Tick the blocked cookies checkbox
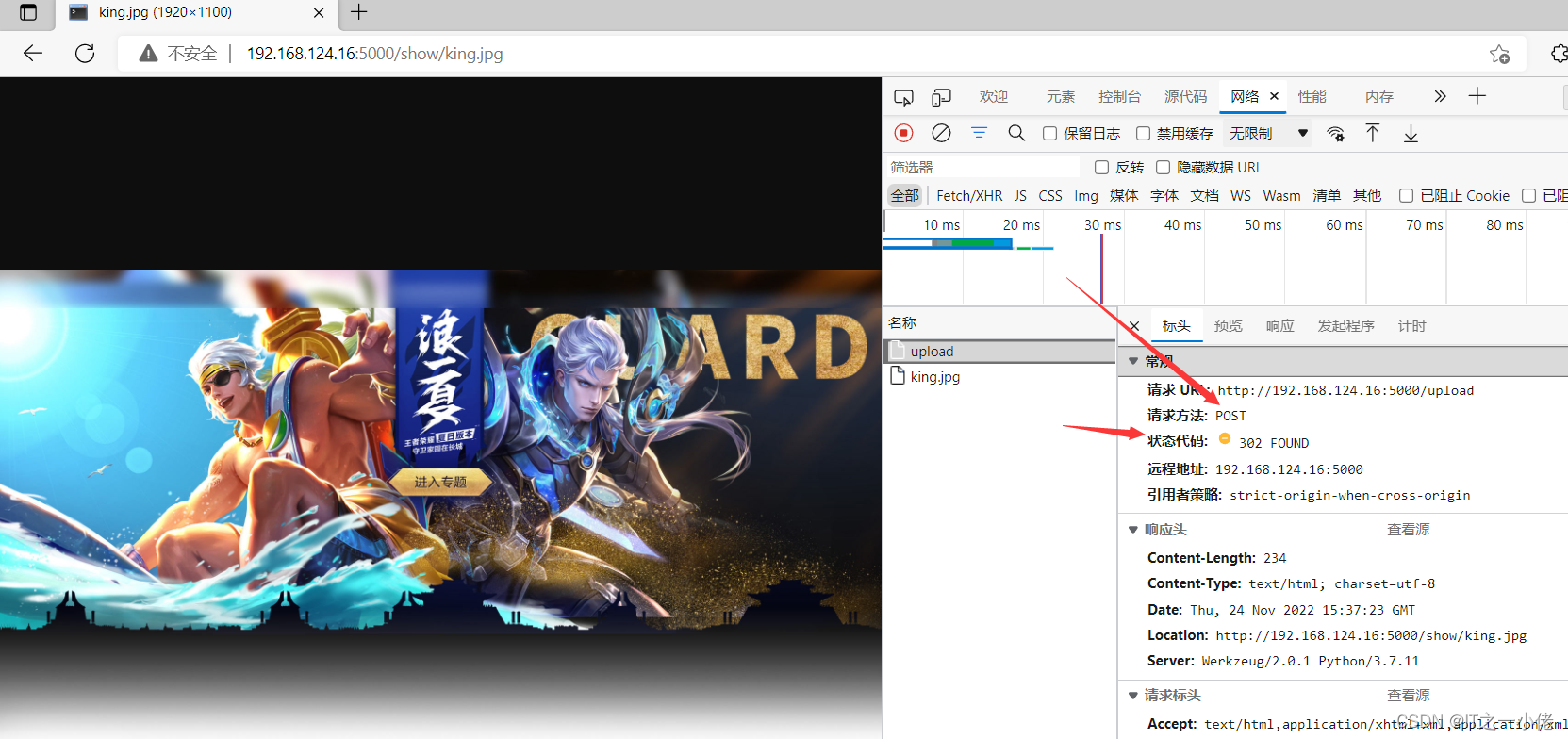The height and width of the screenshot is (739, 1568). click(x=1406, y=196)
